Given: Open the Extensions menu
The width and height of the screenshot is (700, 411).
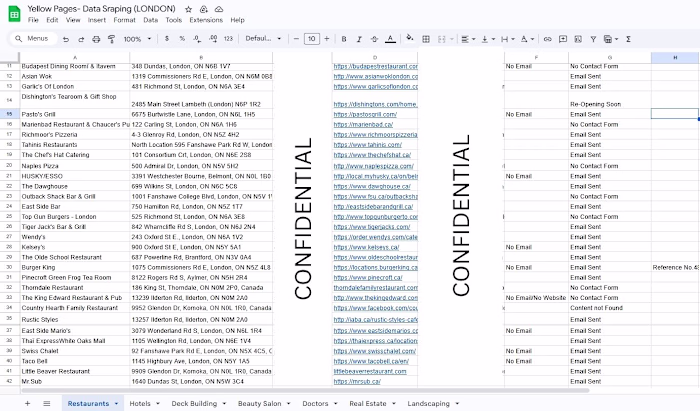Looking at the screenshot, I should (206, 20).
